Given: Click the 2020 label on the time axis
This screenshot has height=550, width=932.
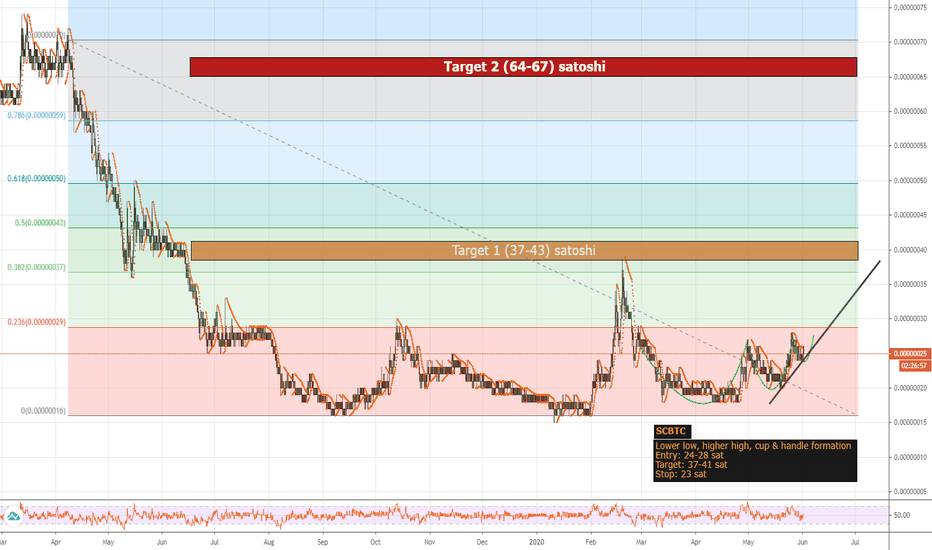Looking at the screenshot, I should coord(536,542).
